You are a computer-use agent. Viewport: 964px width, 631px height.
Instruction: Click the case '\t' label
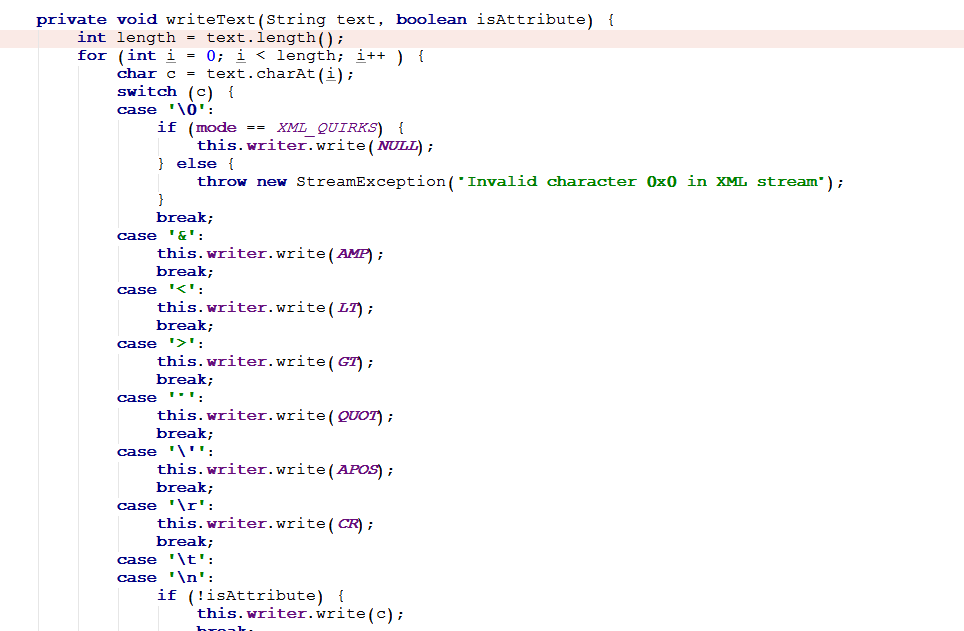pyautogui.click(x=165, y=560)
